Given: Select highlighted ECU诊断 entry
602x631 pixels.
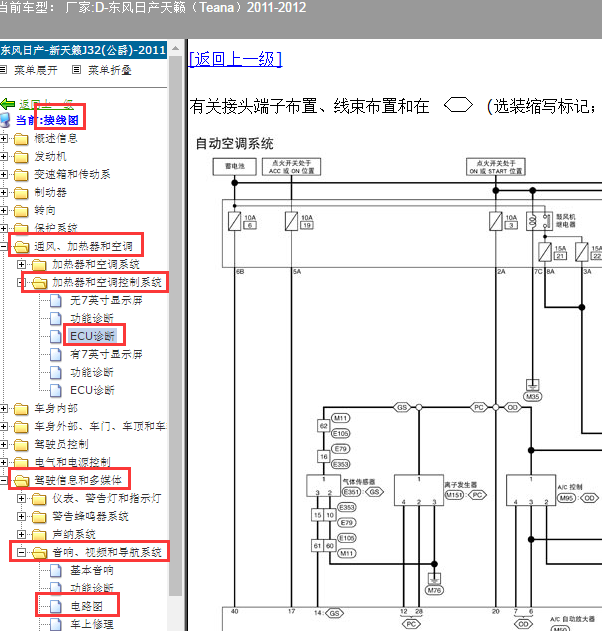Looking at the screenshot, I should (x=93, y=336).
